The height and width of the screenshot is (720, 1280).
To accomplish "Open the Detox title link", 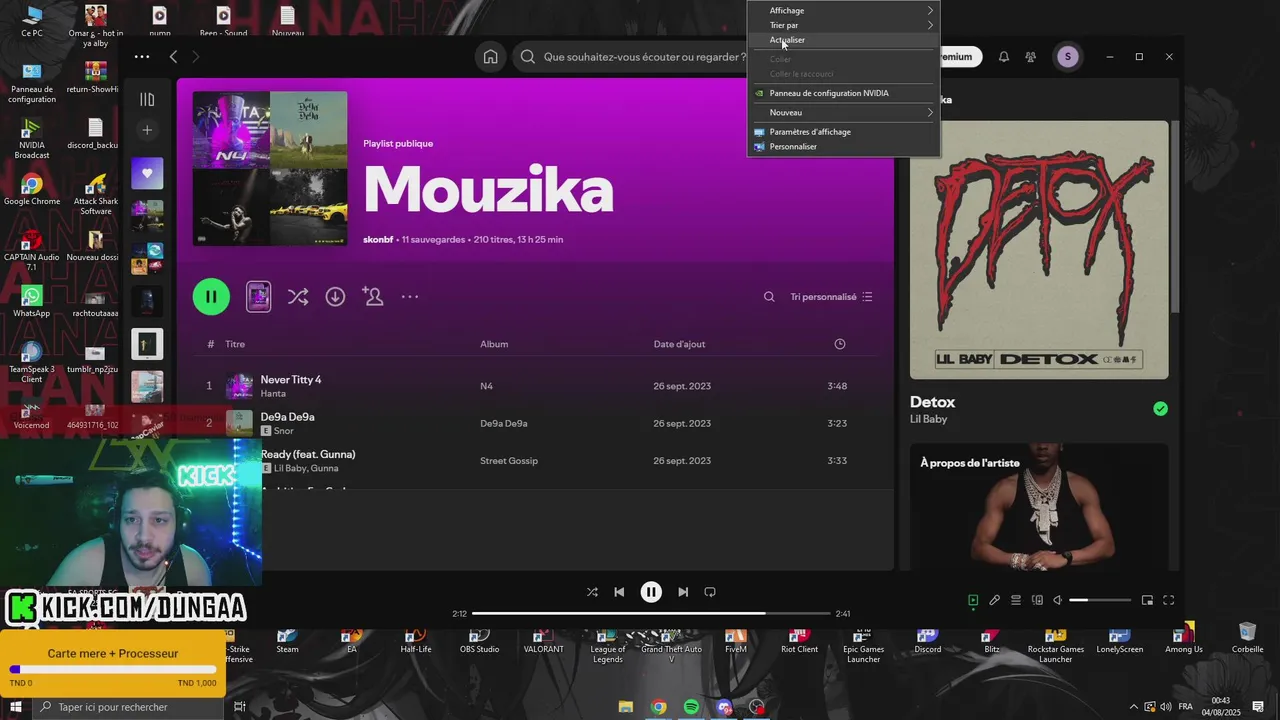I will coord(932,402).
